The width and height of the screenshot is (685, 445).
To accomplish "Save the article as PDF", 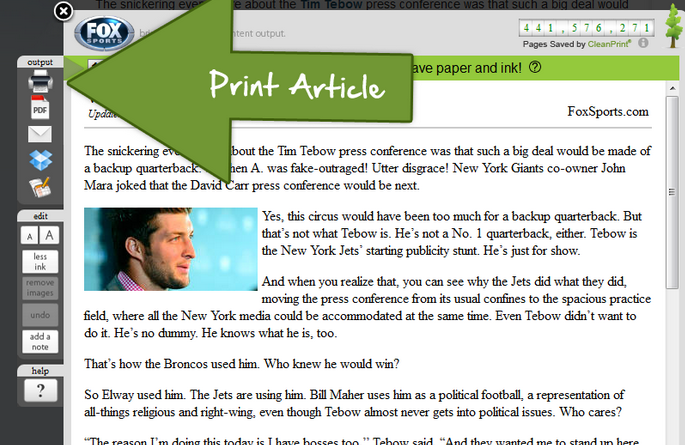I will click(x=40, y=107).
